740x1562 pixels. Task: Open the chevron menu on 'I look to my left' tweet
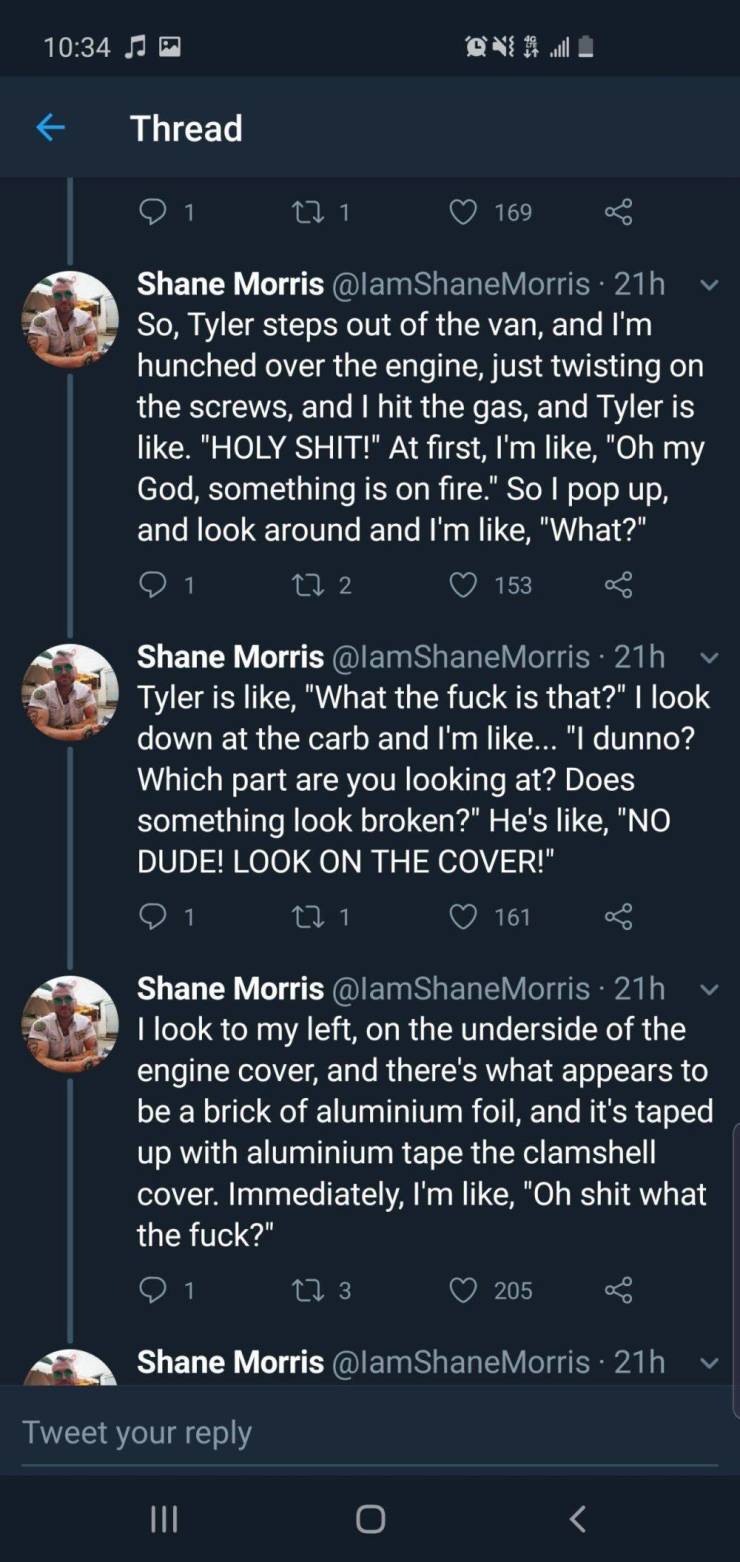point(708,989)
